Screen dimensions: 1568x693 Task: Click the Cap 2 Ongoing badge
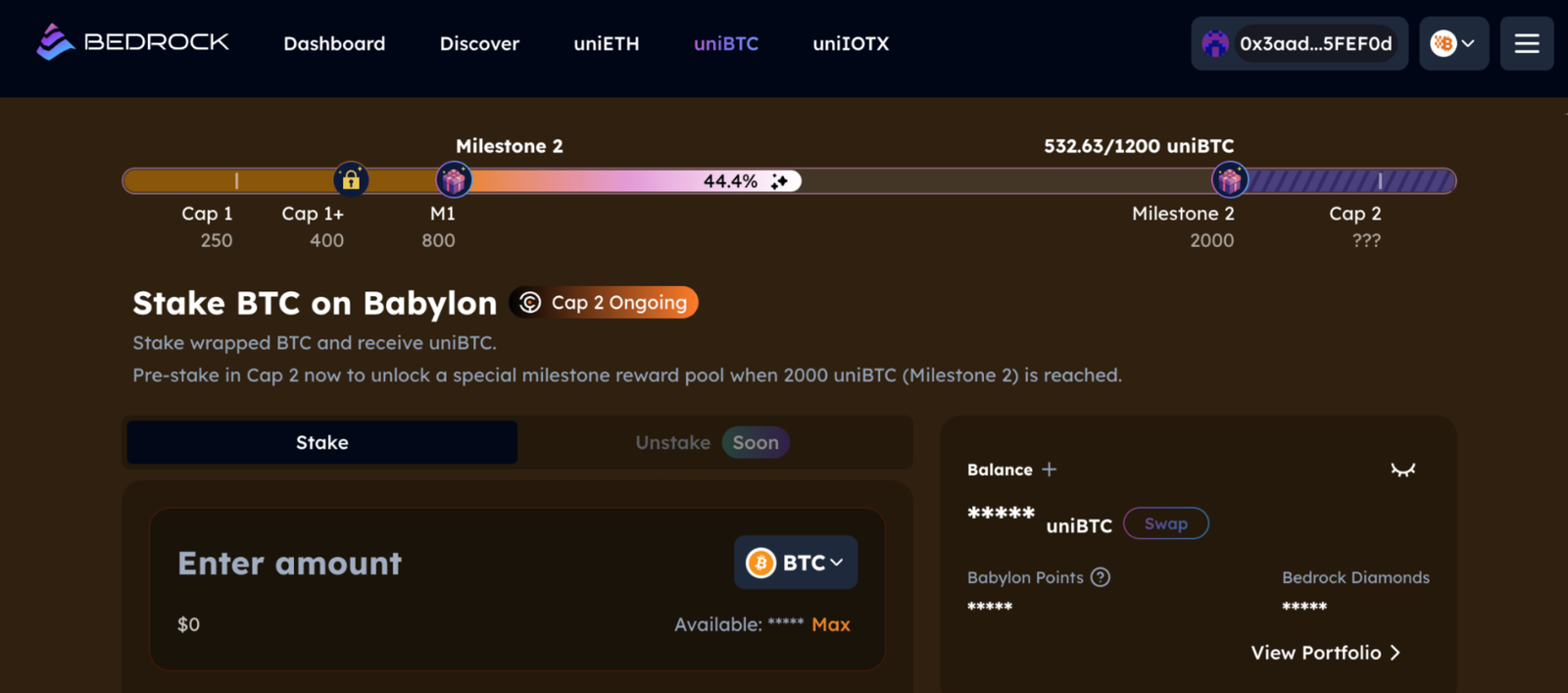[604, 302]
